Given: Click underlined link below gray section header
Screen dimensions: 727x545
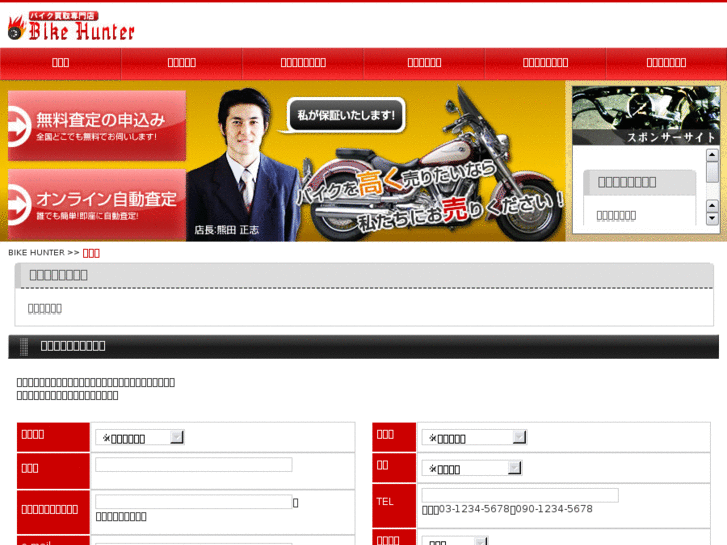Looking at the screenshot, I should (x=45, y=308).
